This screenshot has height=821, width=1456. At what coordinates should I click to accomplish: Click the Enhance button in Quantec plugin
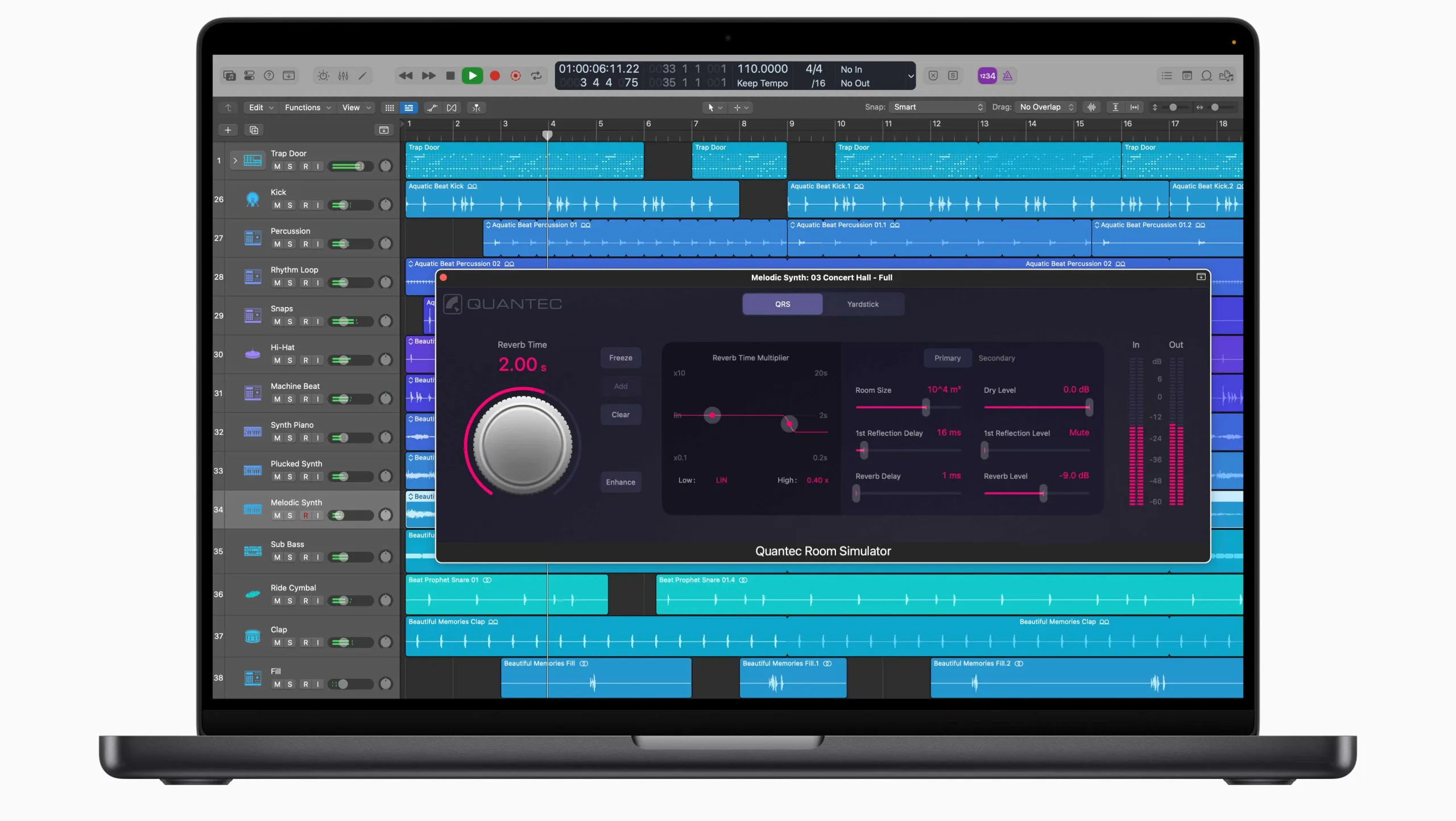tap(619, 481)
